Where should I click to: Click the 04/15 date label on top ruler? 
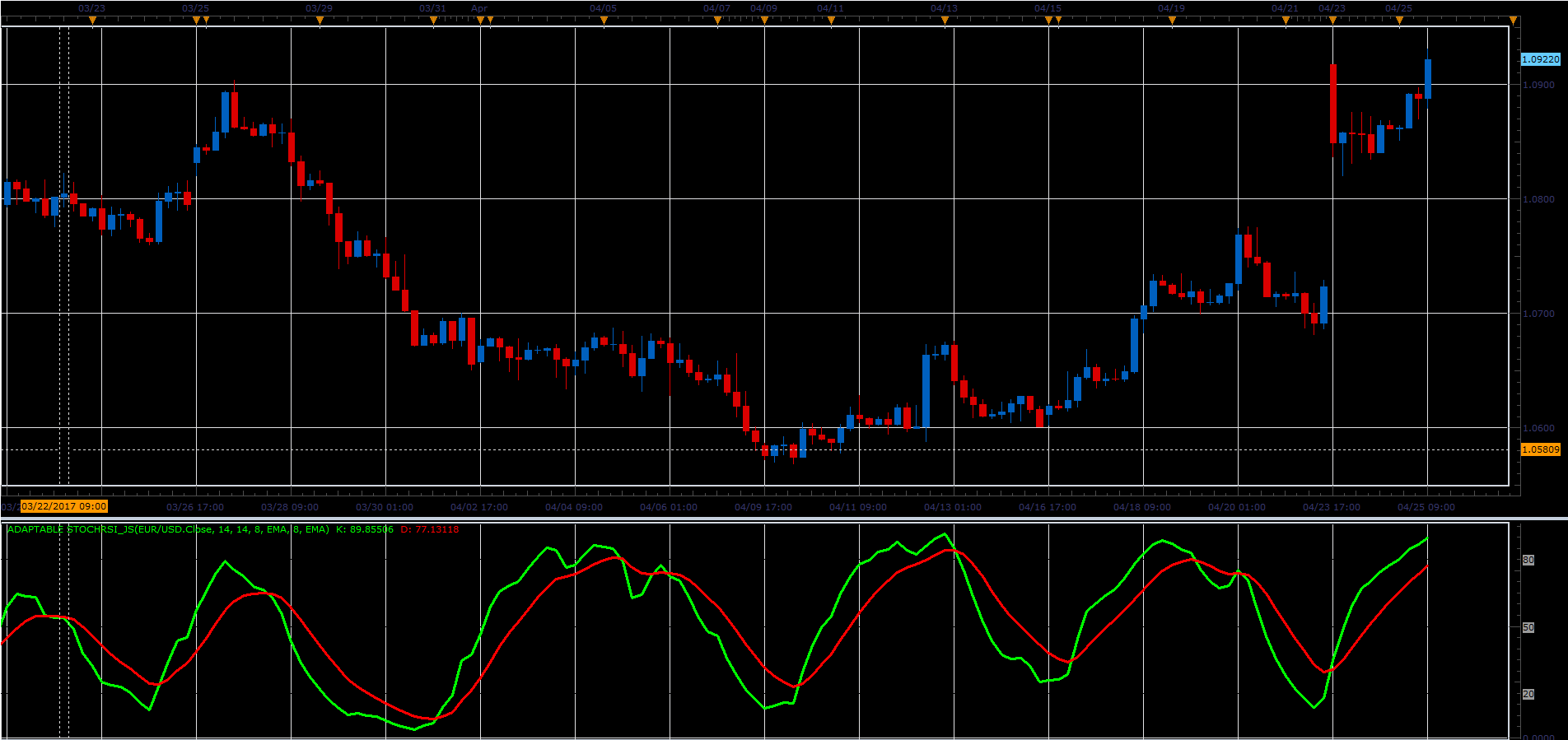(x=1048, y=8)
